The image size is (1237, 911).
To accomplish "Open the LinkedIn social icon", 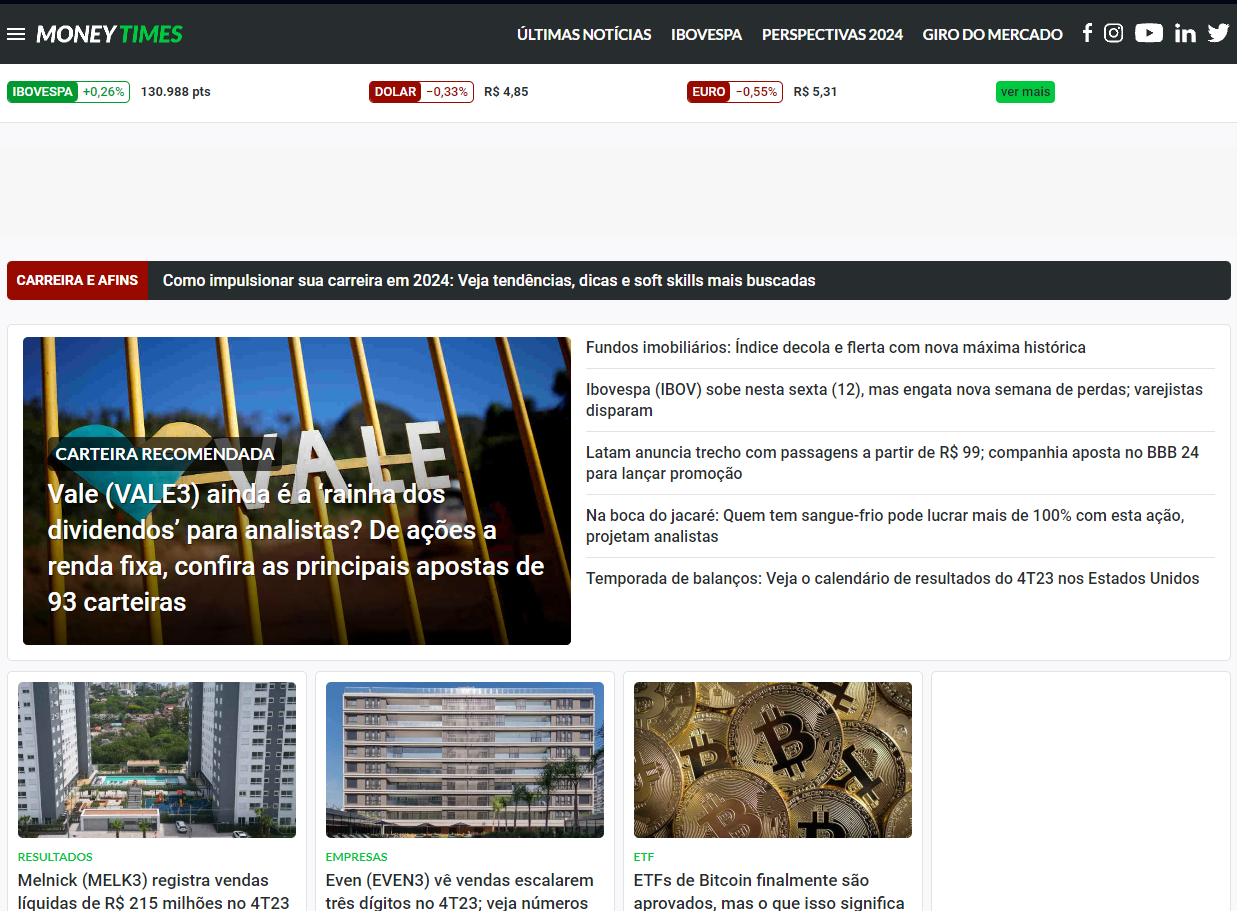I will (x=1185, y=33).
